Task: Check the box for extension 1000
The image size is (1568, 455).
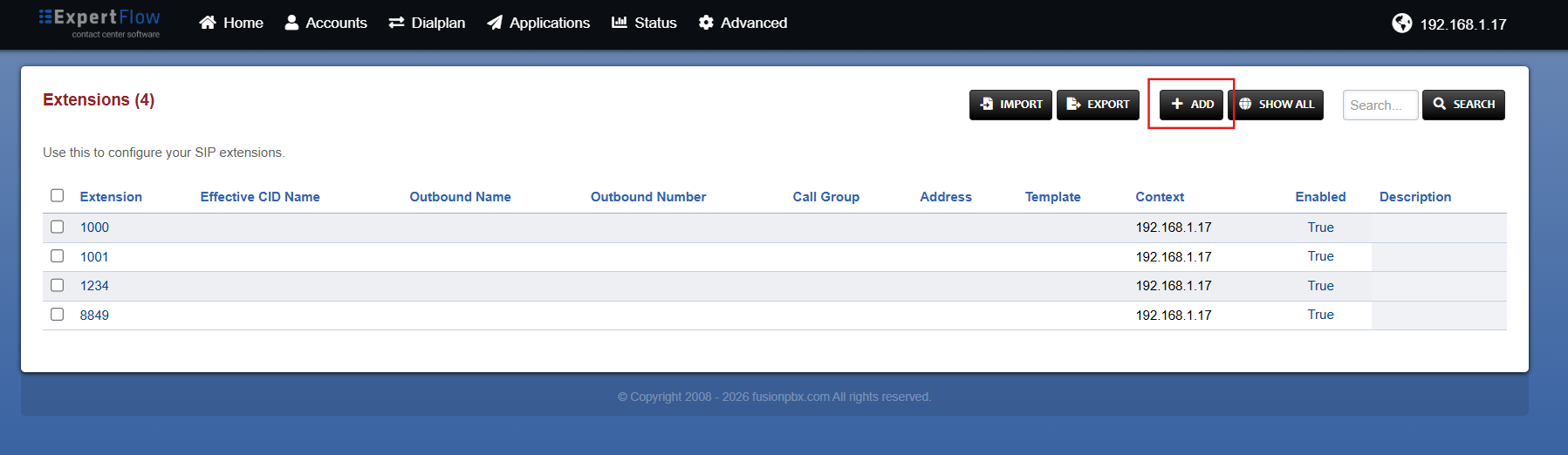Action: point(58,227)
